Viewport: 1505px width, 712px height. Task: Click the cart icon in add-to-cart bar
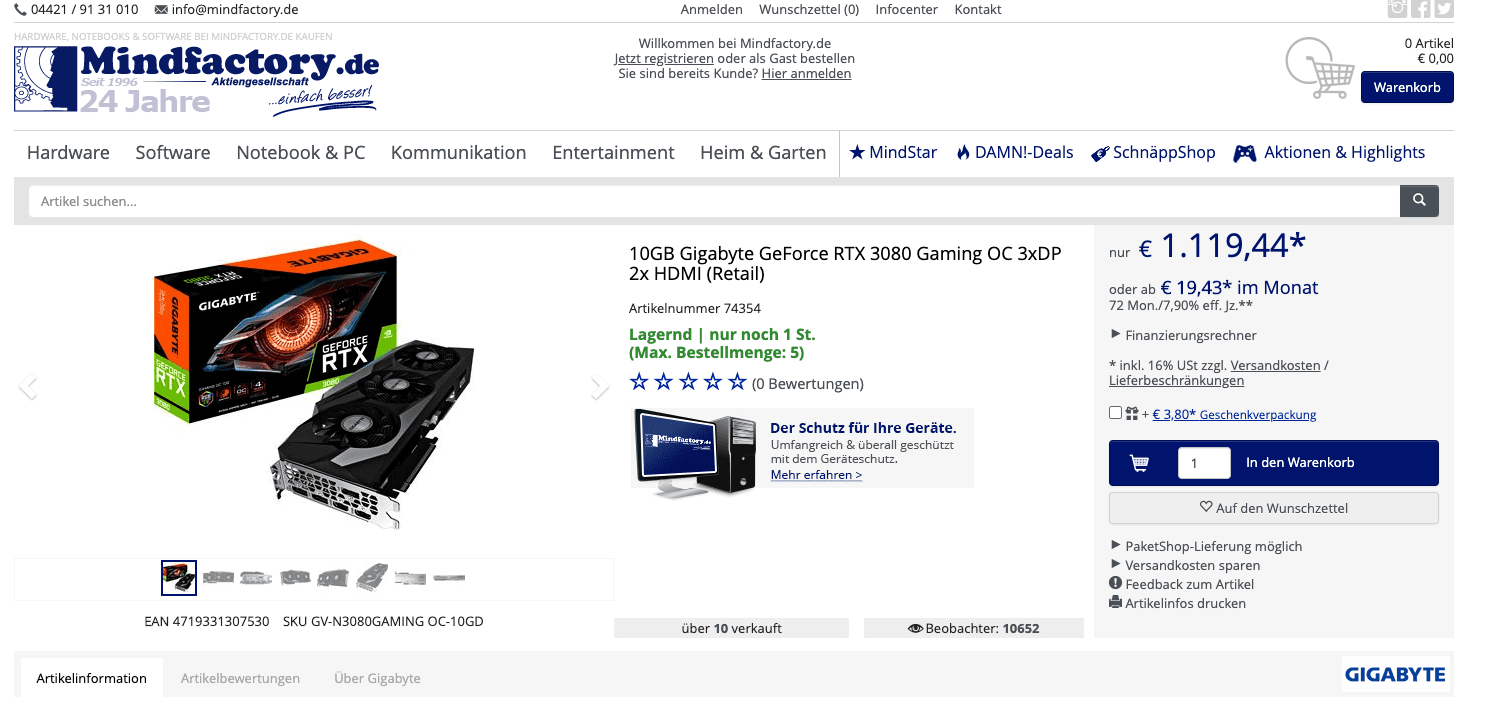click(1139, 463)
